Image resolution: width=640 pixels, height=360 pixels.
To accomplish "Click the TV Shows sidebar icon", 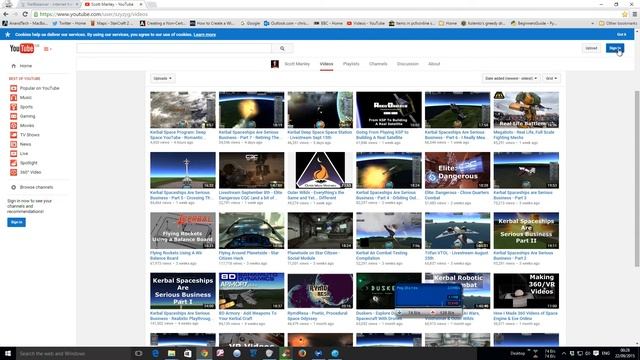I will 13,135.
